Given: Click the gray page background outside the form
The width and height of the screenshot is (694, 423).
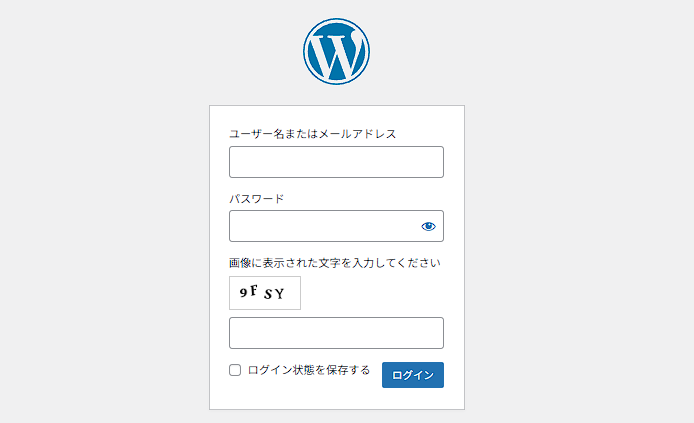Looking at the screenshot, I should pos(580,250).
